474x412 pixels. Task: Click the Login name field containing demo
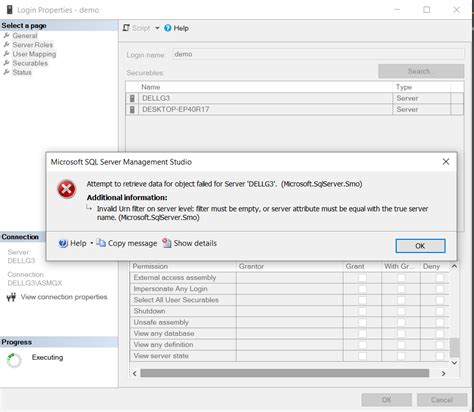click(318, 54)
